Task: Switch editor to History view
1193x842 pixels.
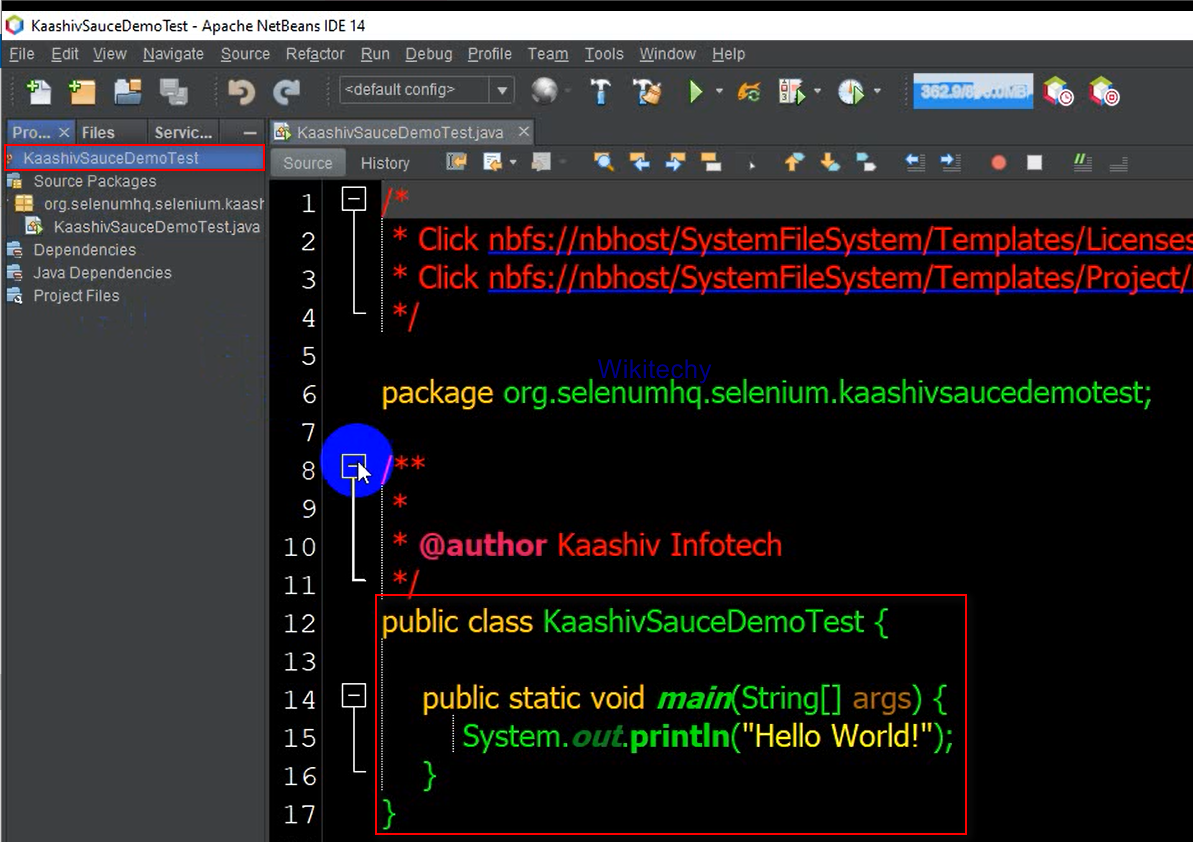Action: (385, 163)
